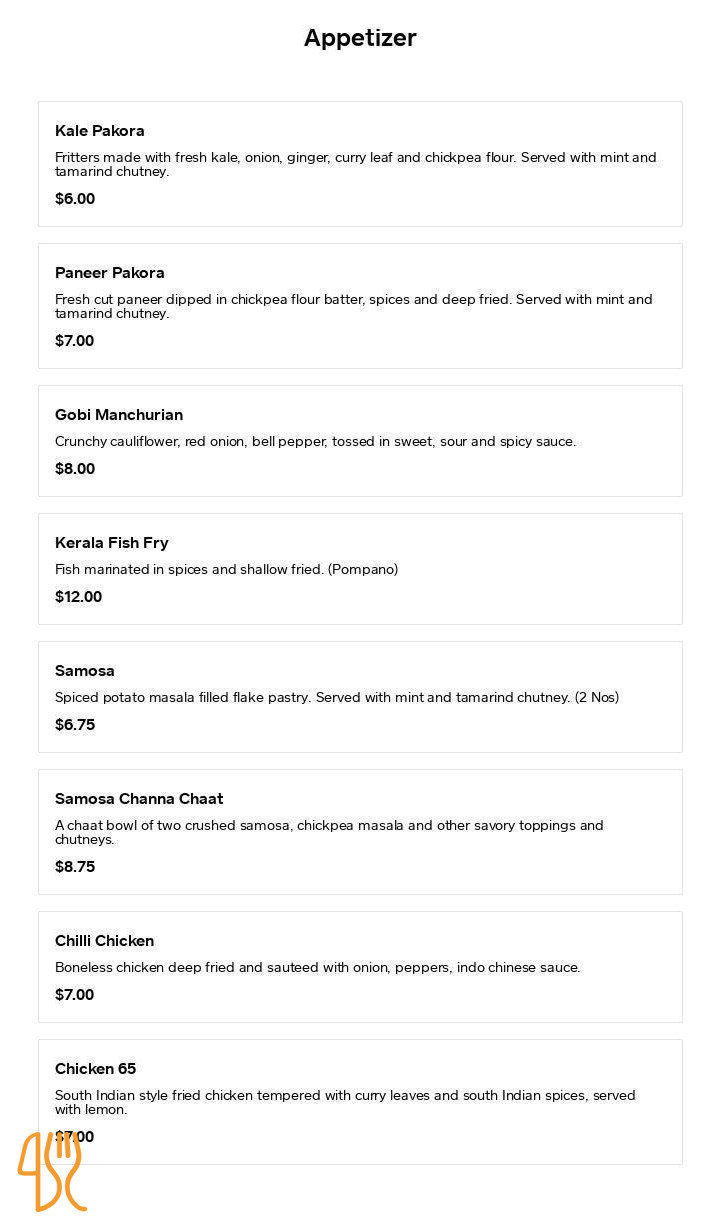Click the $8.75 Samosa Channa Chaat price
Screen dimensions: 720x1224
point(75,867)
